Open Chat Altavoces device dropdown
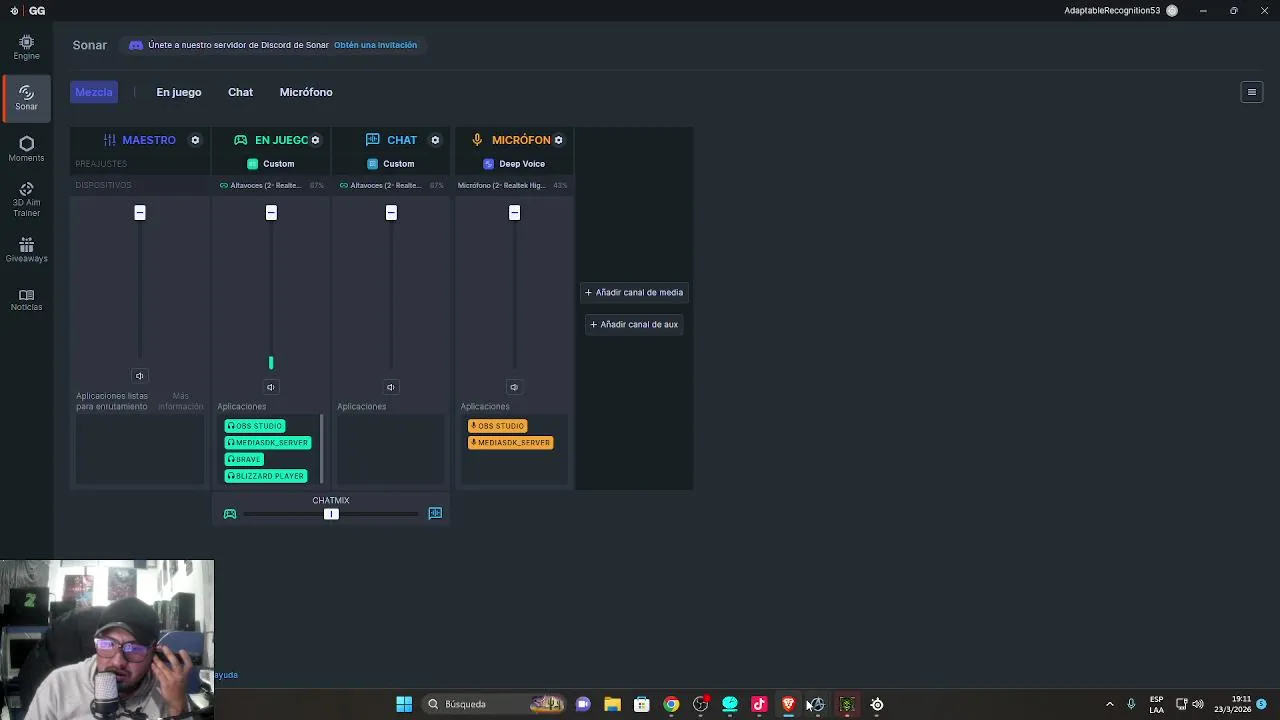 click(x=391, y=185)
